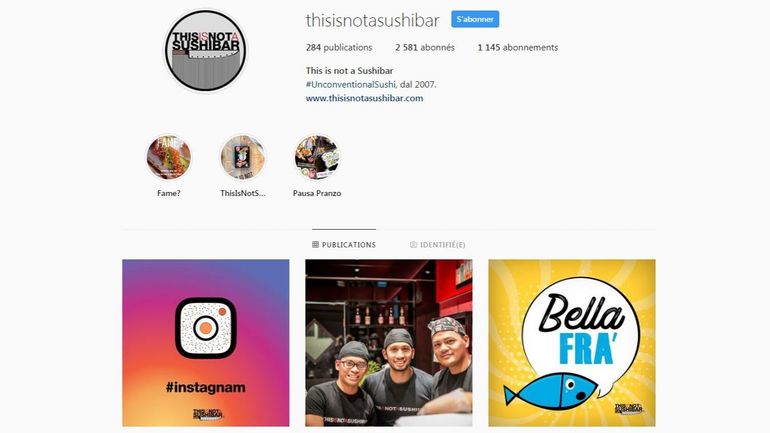Viewport: 770px width, 433px height.
Task: Click the 284 publications count
Action: pyautogui.click(x=339, y=47)
